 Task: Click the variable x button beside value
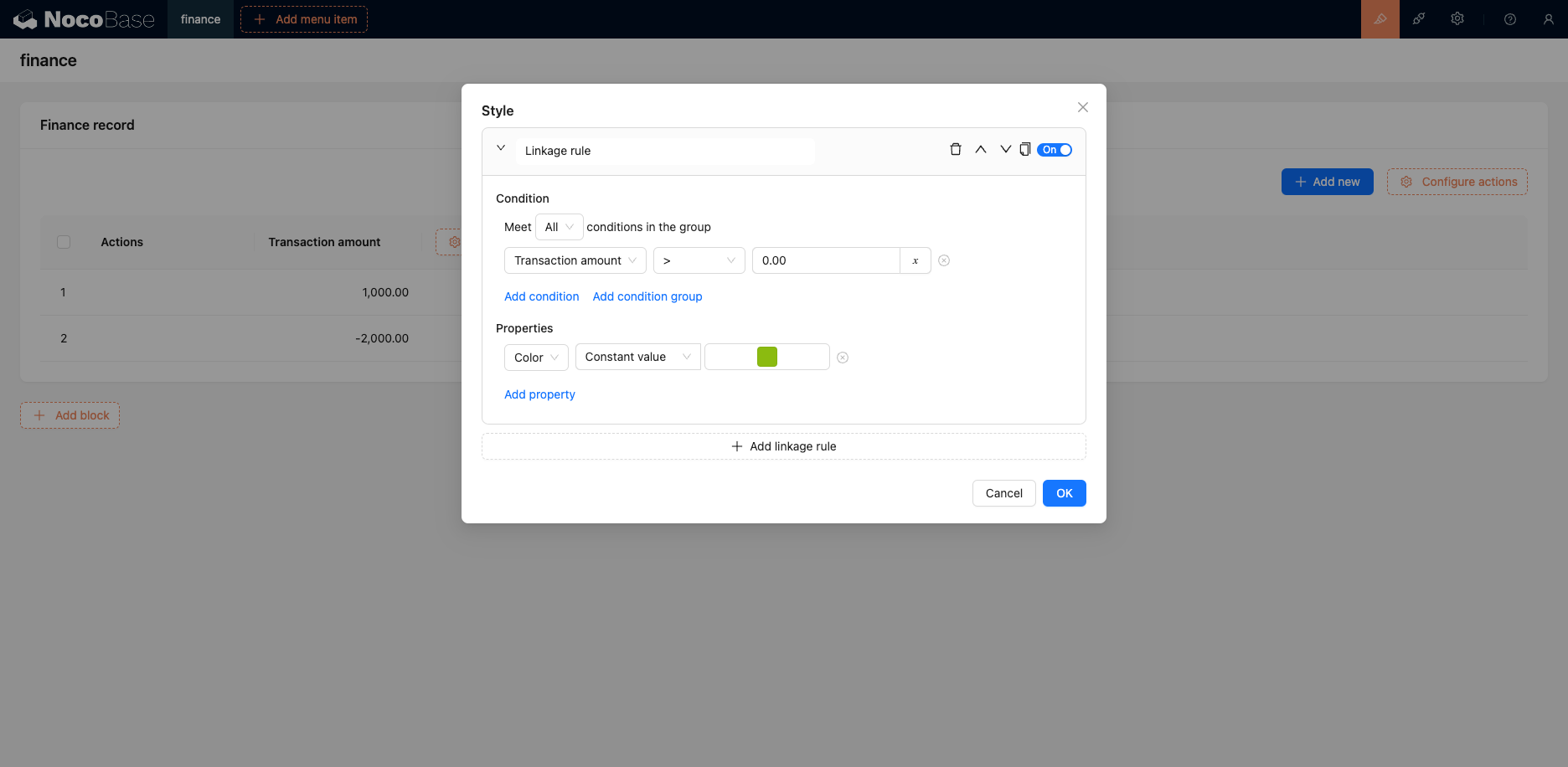[916, 260]
